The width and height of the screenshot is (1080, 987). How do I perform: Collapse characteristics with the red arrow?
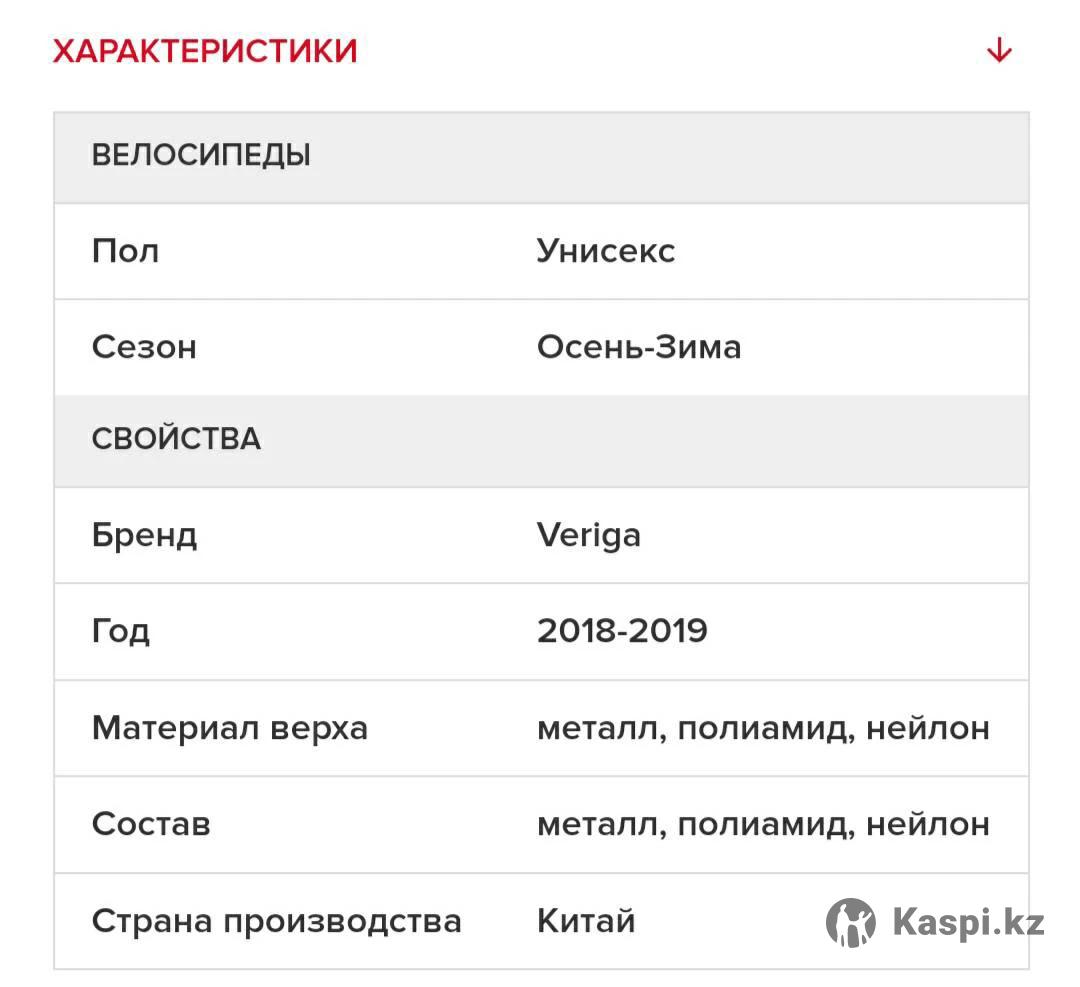[999, 51]
